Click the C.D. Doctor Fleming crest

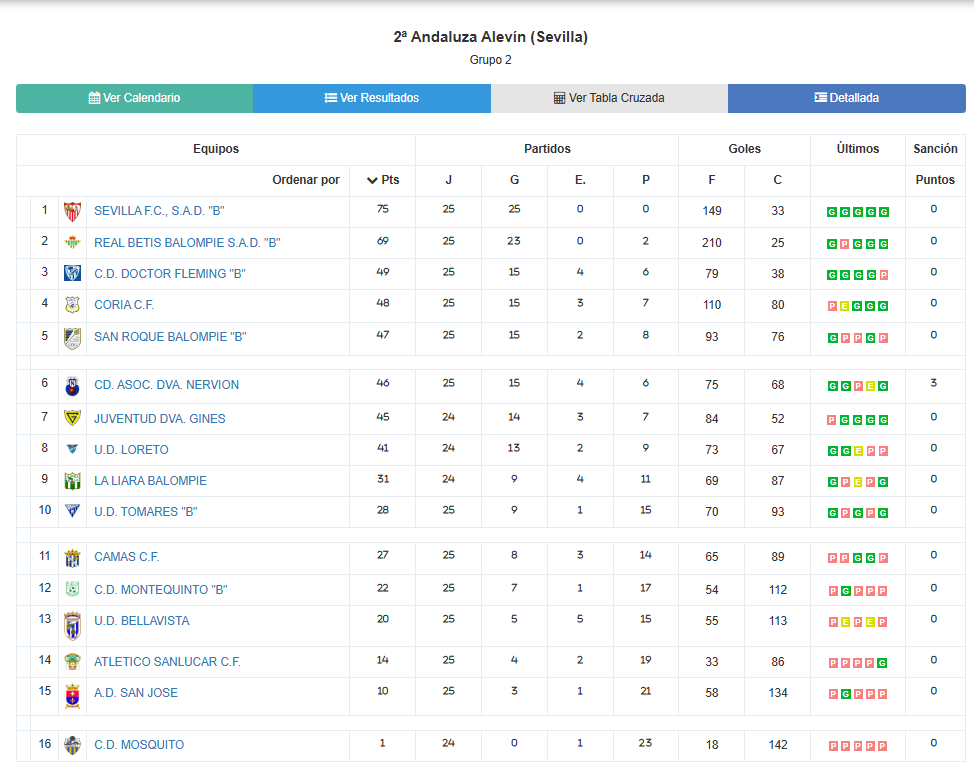pos(72,273)
